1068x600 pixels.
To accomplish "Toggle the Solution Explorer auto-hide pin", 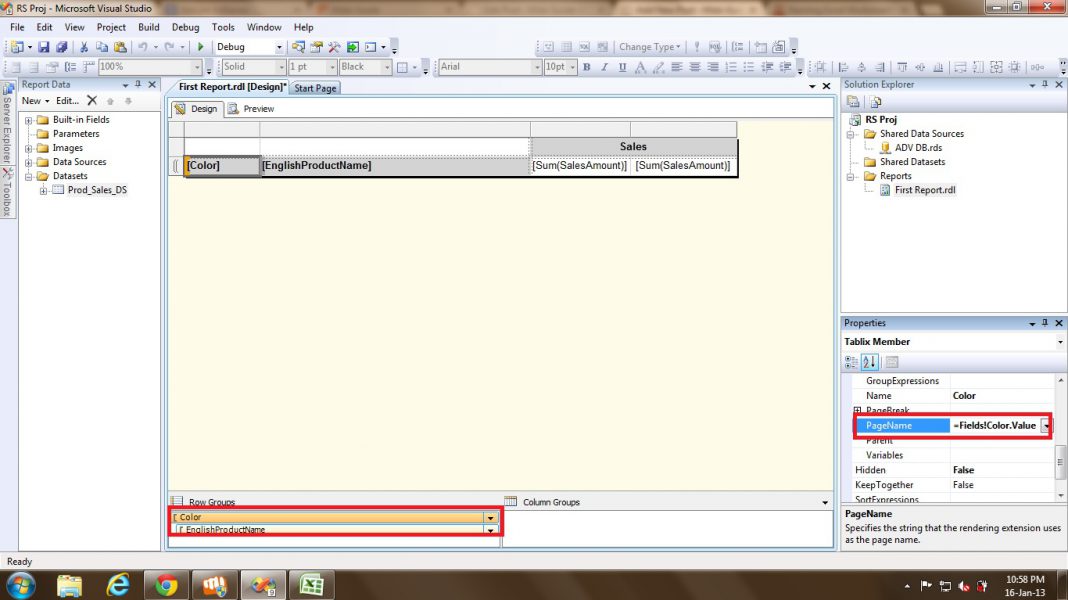I will tap(1045, 84).
